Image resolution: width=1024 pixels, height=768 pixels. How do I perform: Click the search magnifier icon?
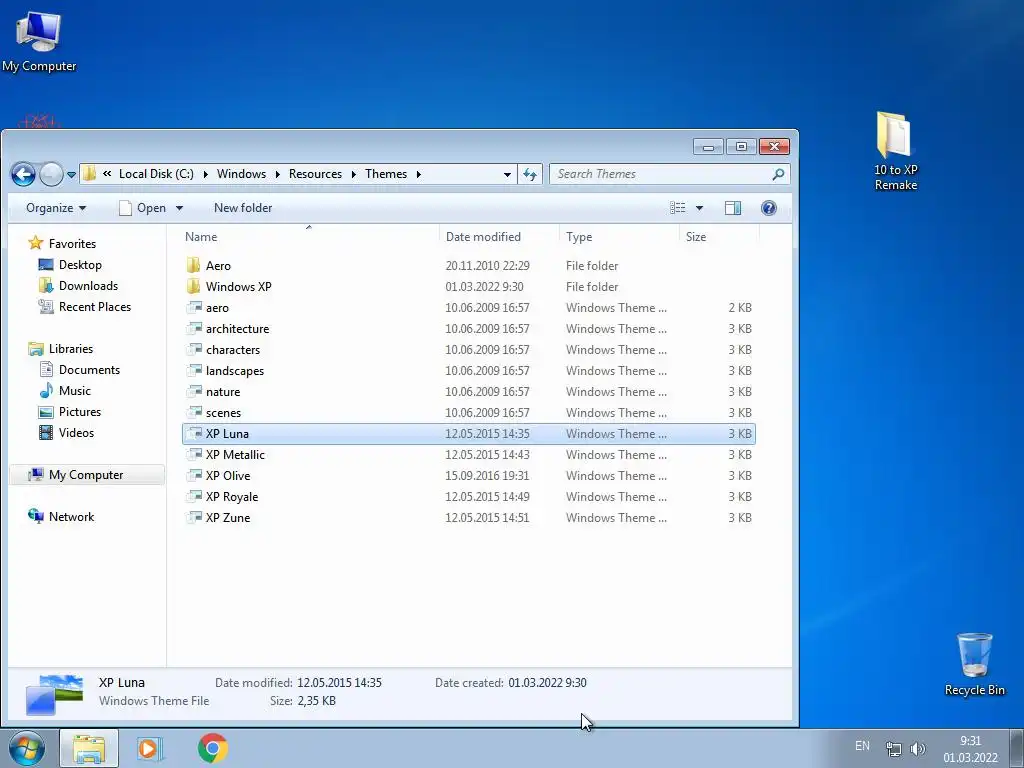coord(778,174)
